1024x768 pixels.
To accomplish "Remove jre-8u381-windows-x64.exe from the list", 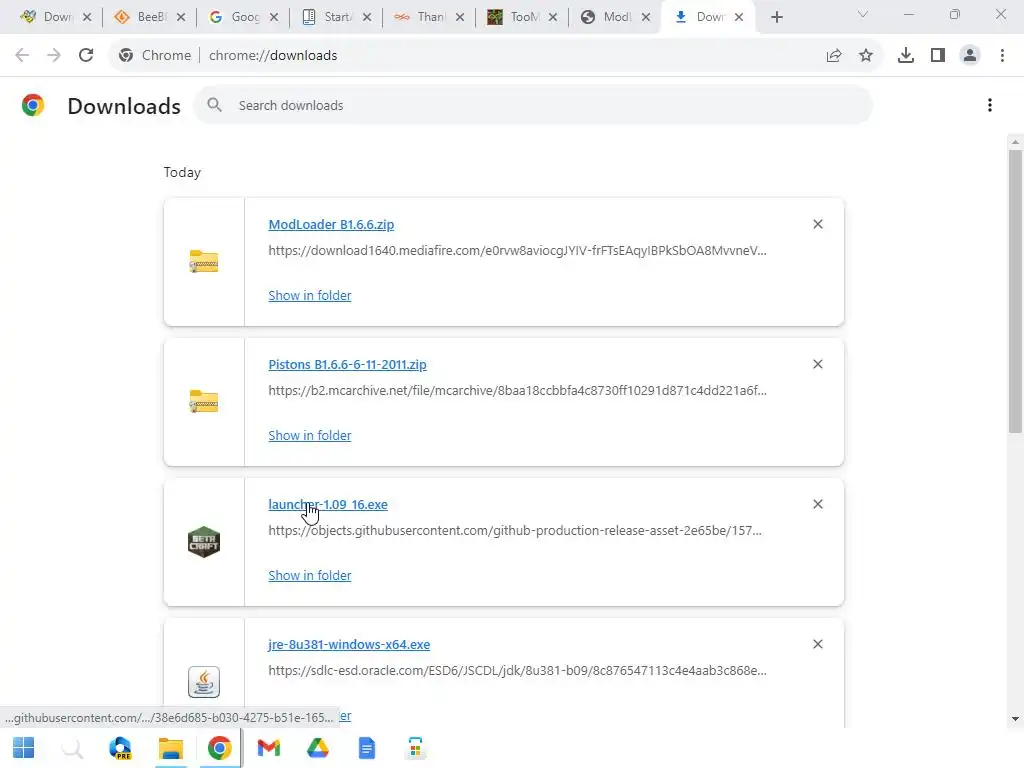I will click(x=818, y=644).
